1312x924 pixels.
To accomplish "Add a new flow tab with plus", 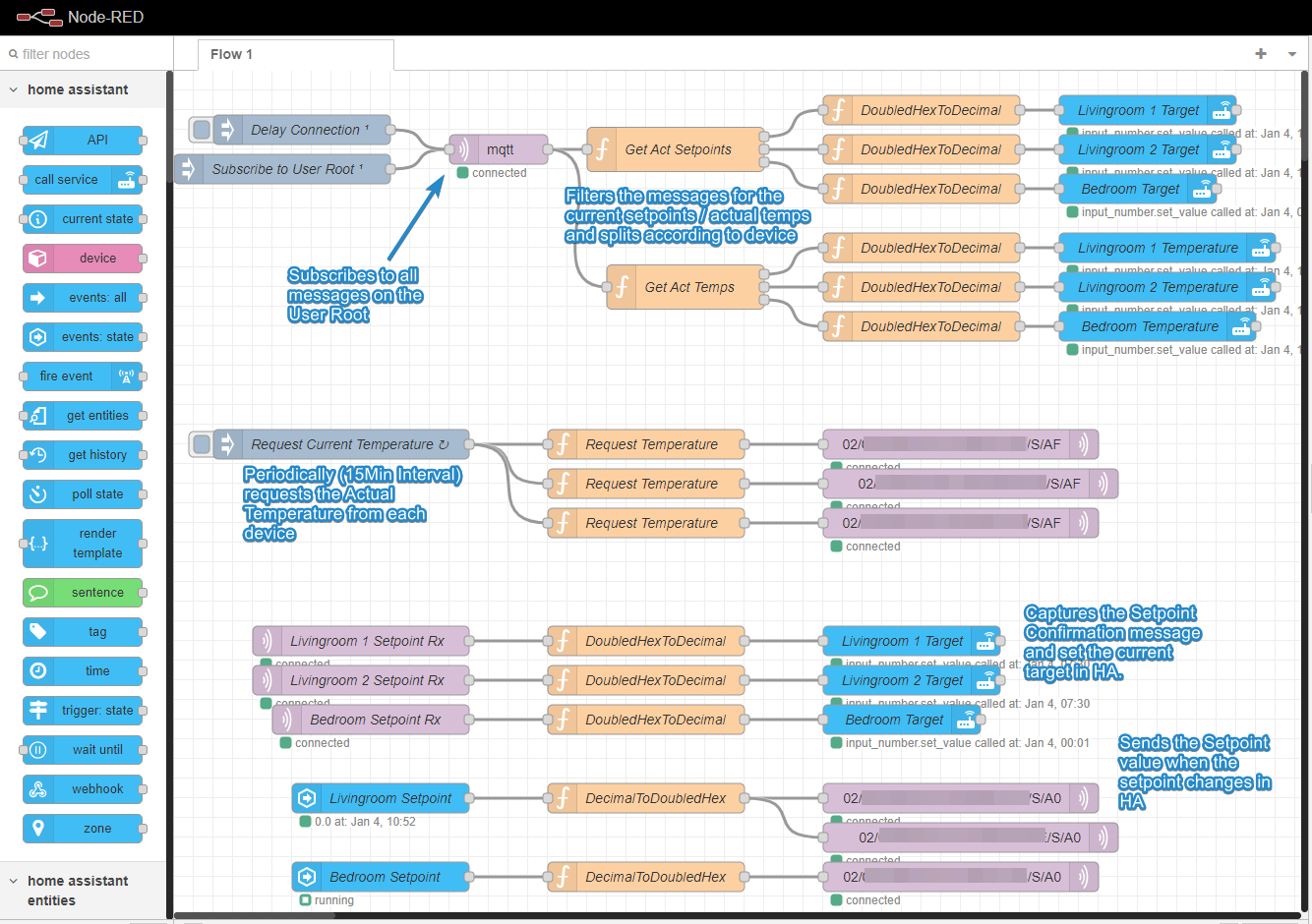I will [1261, 54].
